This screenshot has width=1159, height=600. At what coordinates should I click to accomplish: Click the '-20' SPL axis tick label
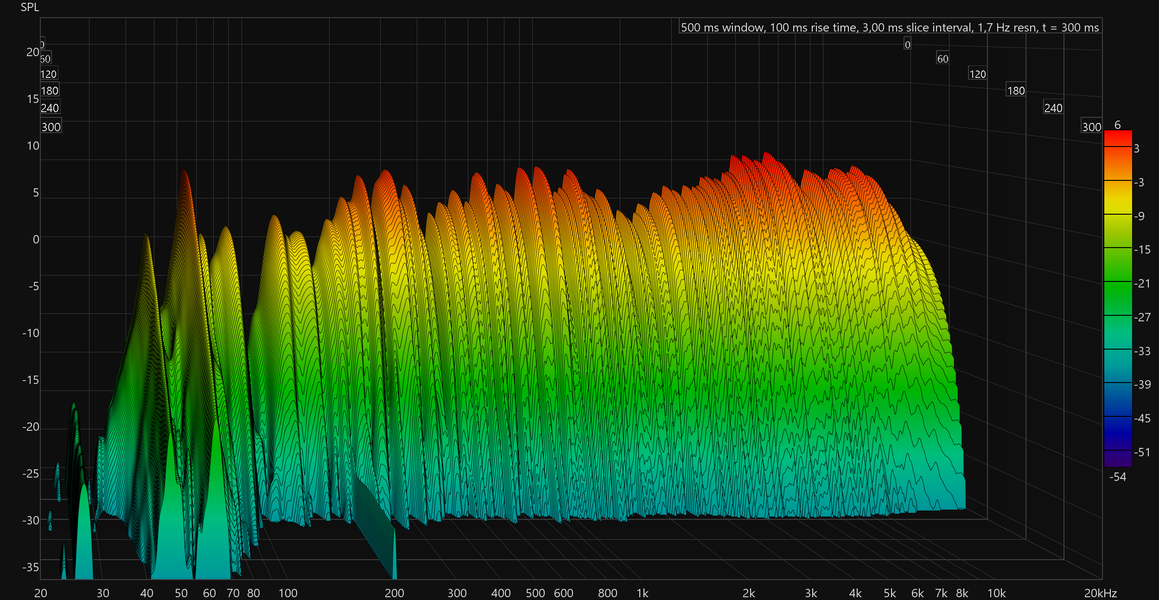click(x=30, y=428)
